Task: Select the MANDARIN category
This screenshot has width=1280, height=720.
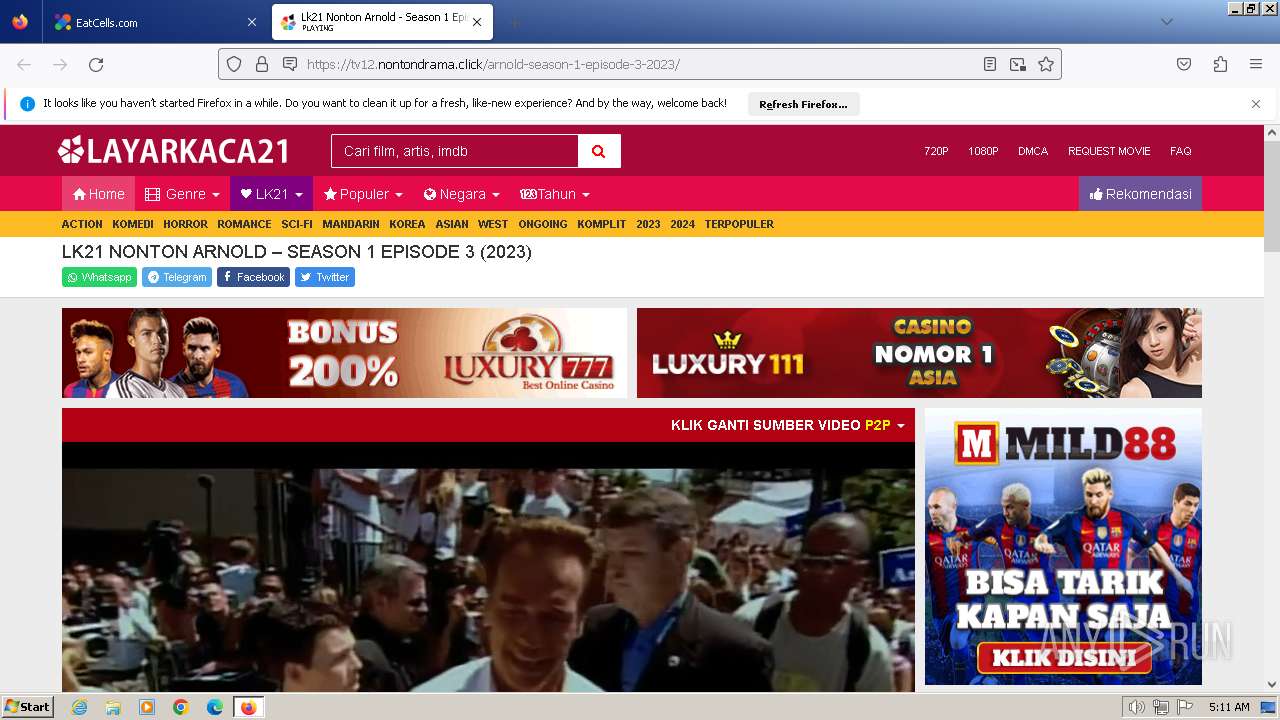Action: [351, 224]
